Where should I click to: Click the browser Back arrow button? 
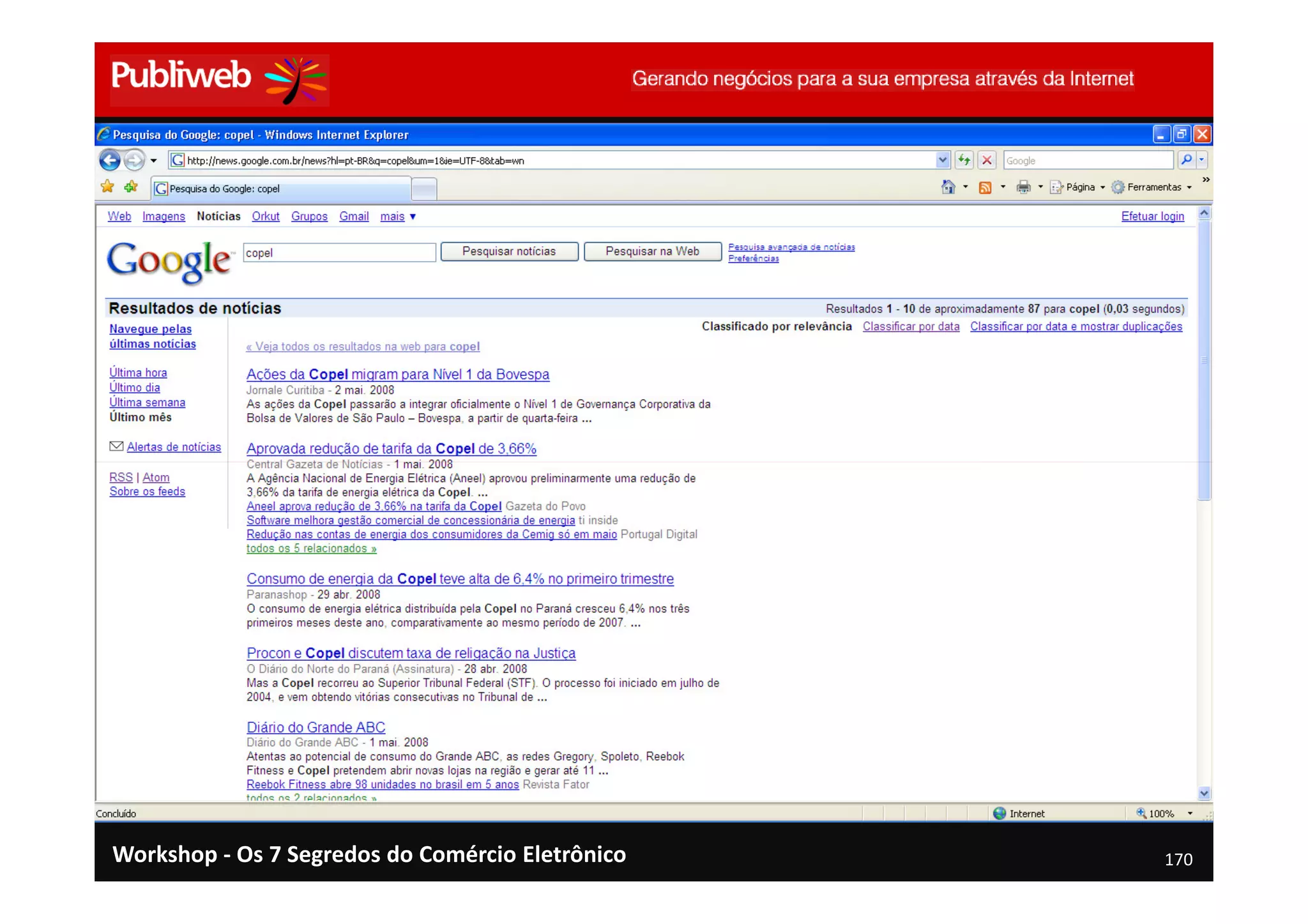110,160
